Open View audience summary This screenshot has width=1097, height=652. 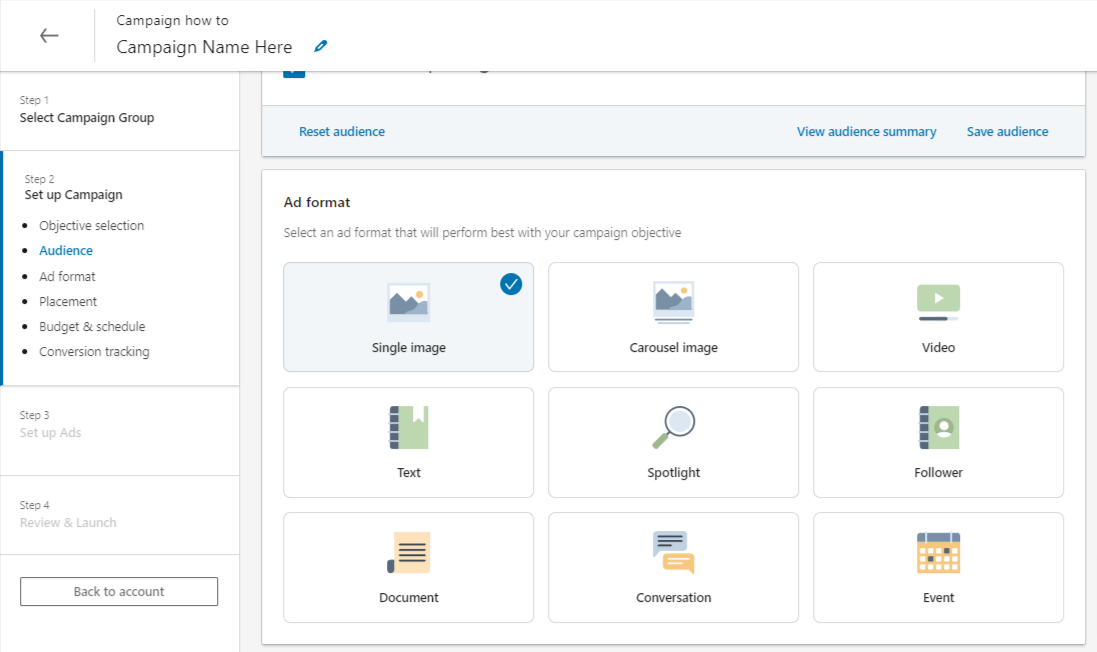pyautogui.click(x=866, y=132)
